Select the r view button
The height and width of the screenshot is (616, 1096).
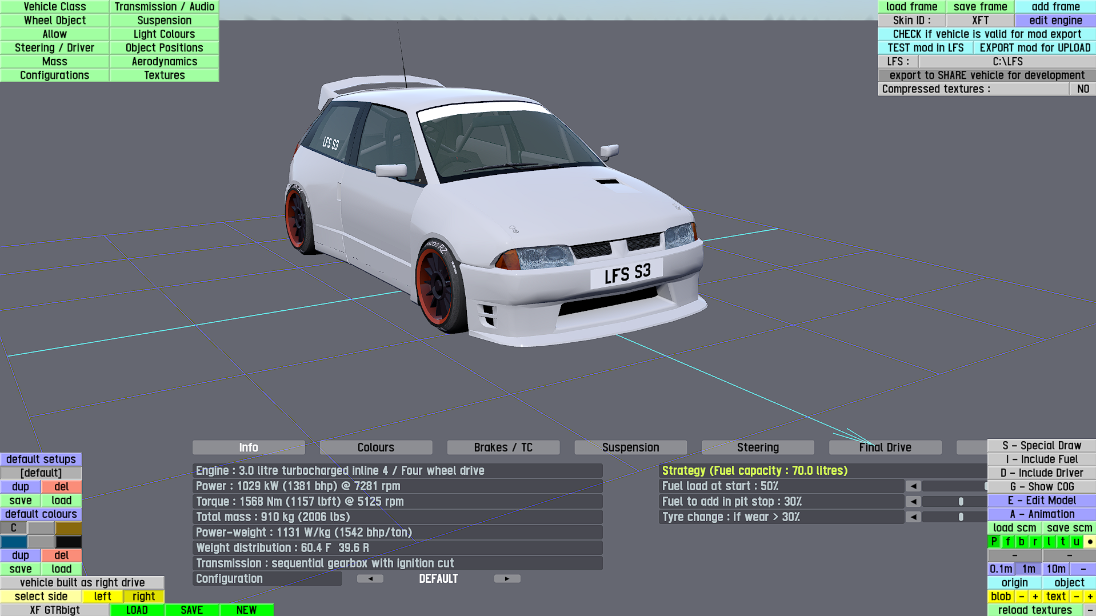1035,541
